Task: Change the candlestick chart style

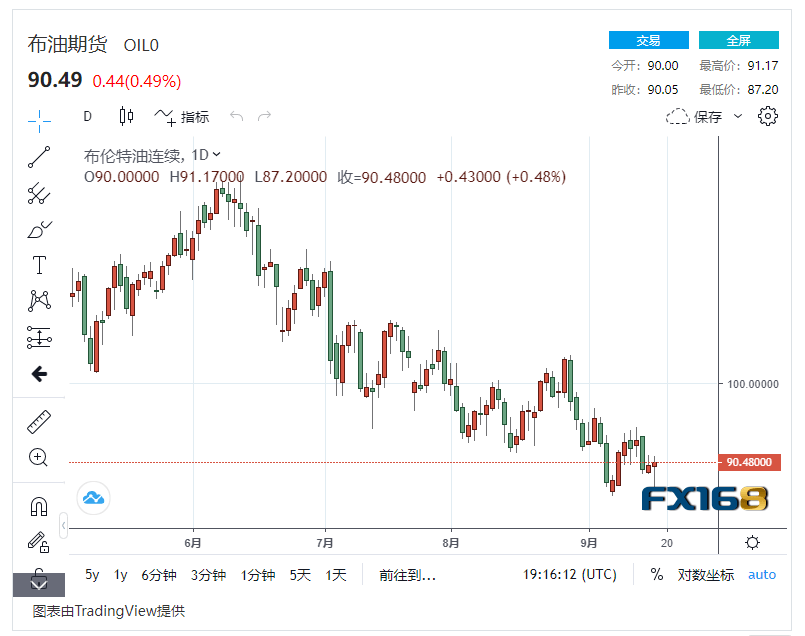Action: pos(126,117)
